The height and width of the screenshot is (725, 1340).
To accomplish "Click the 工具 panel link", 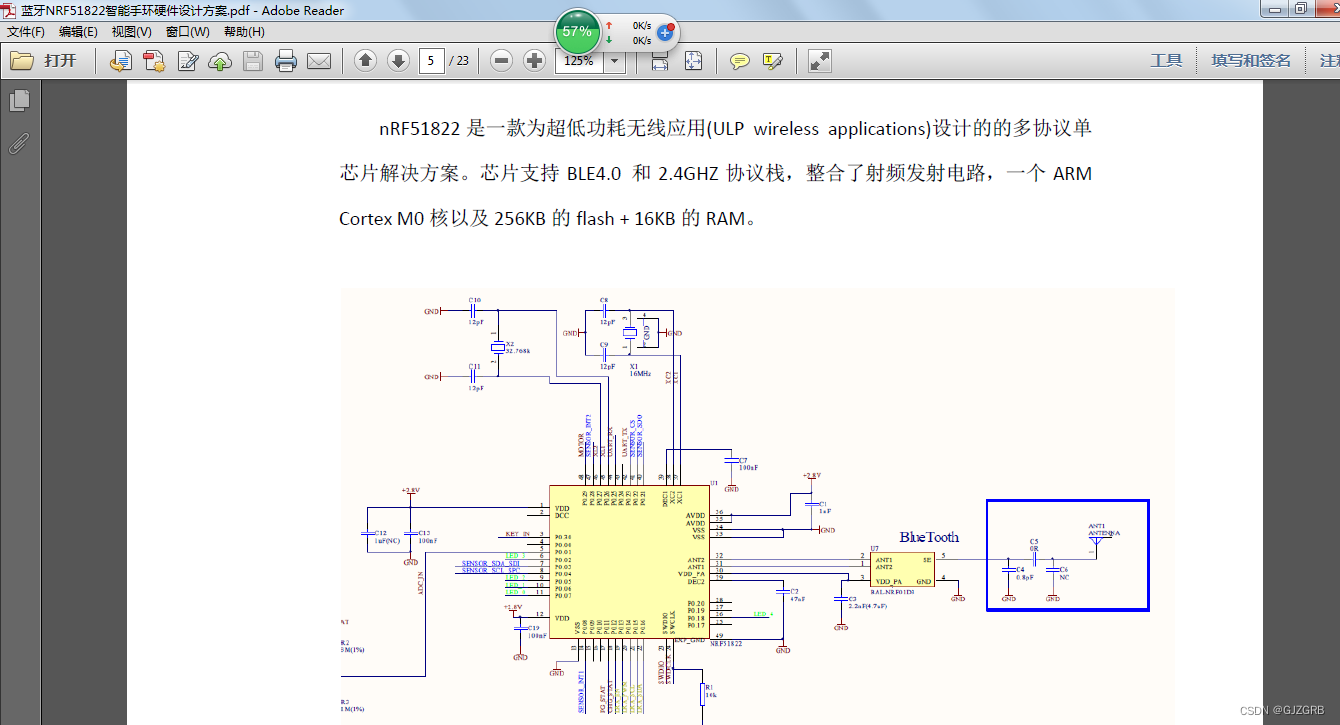I will pos(1166,60).
